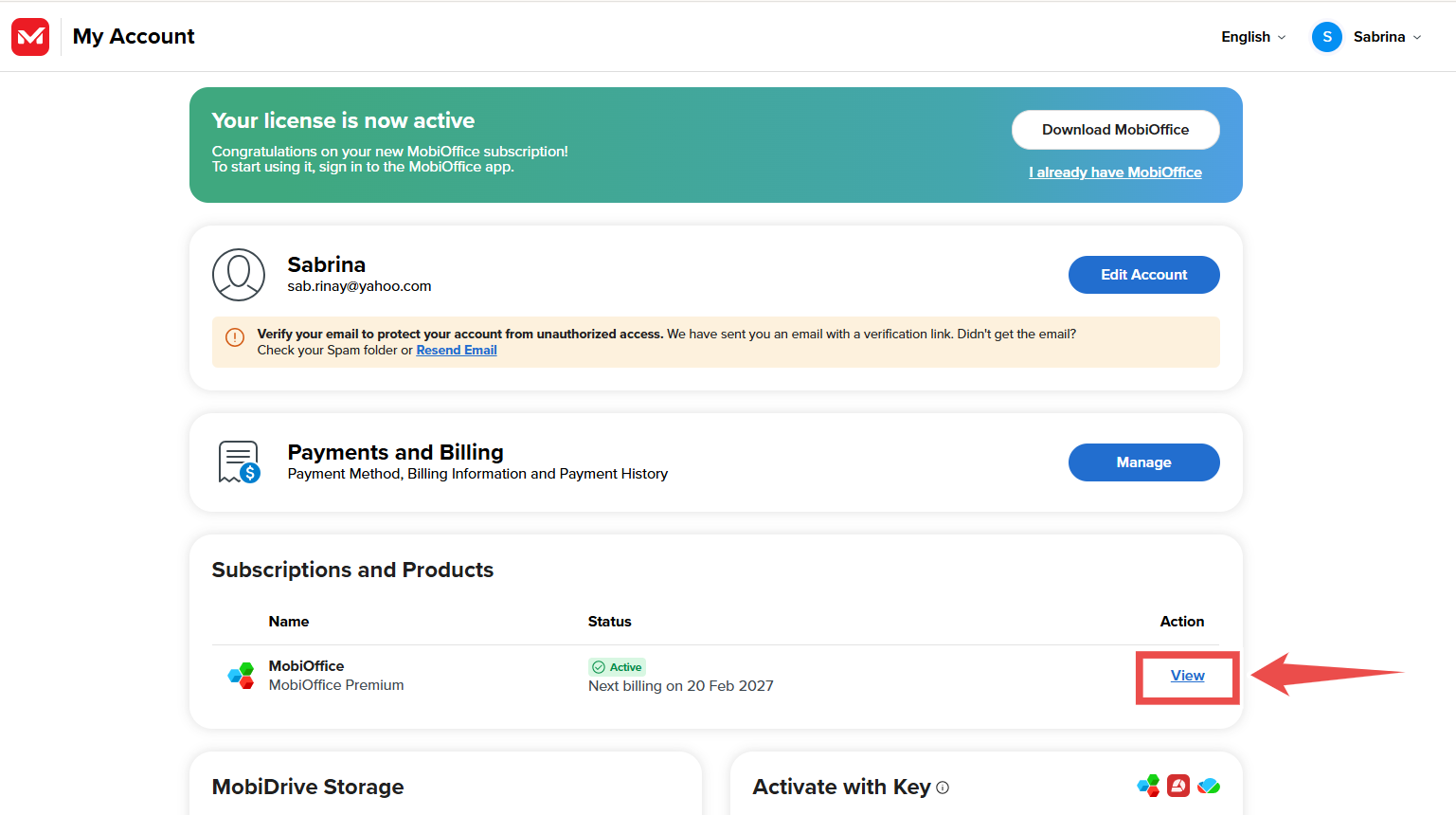This screenshot has height=815, width=1456.
Task: Click the MobiDrive icon in Activate with Key card
Action: pos(1209,786)
